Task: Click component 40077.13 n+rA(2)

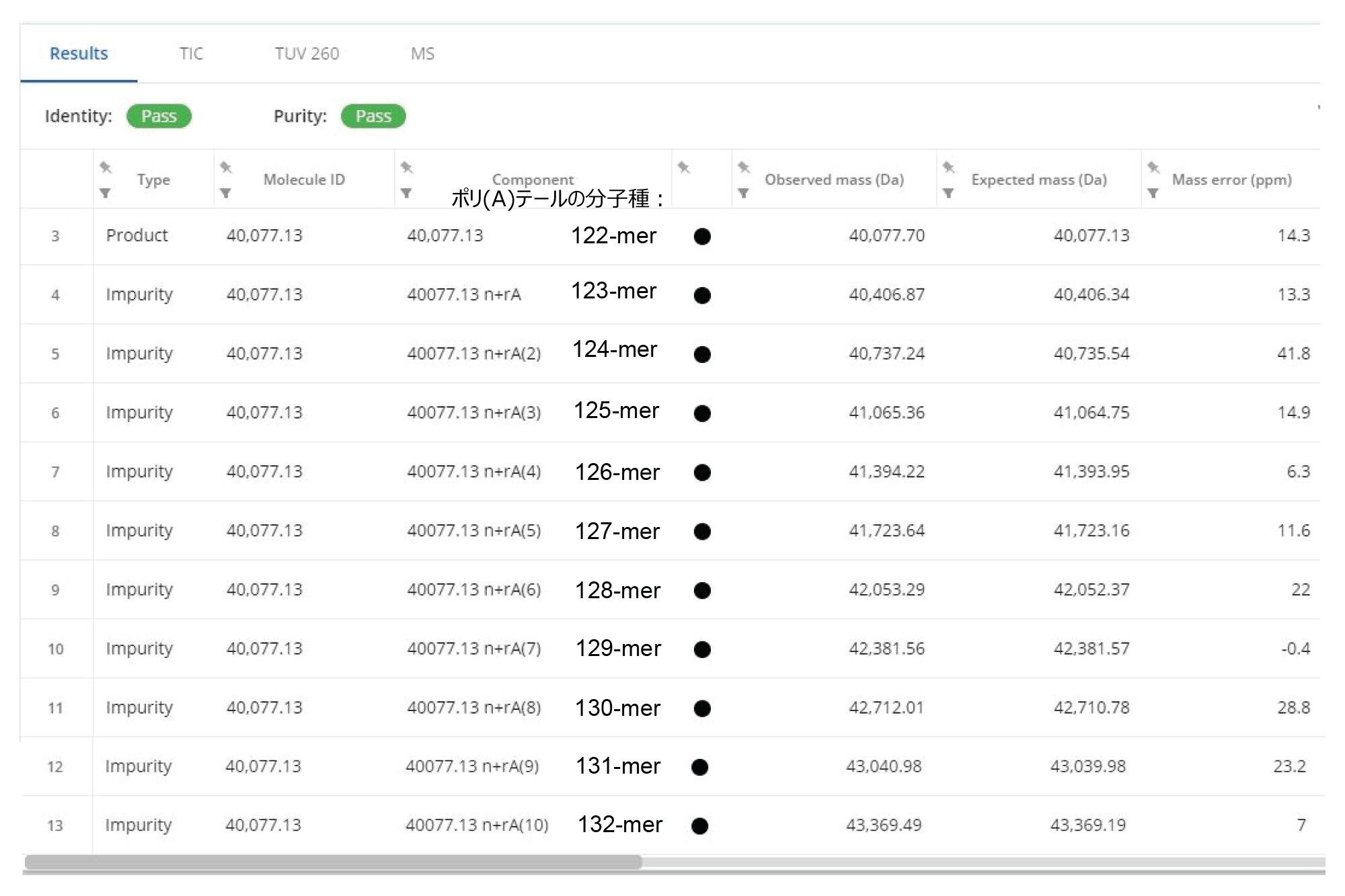Action: [x=474, y=354]
